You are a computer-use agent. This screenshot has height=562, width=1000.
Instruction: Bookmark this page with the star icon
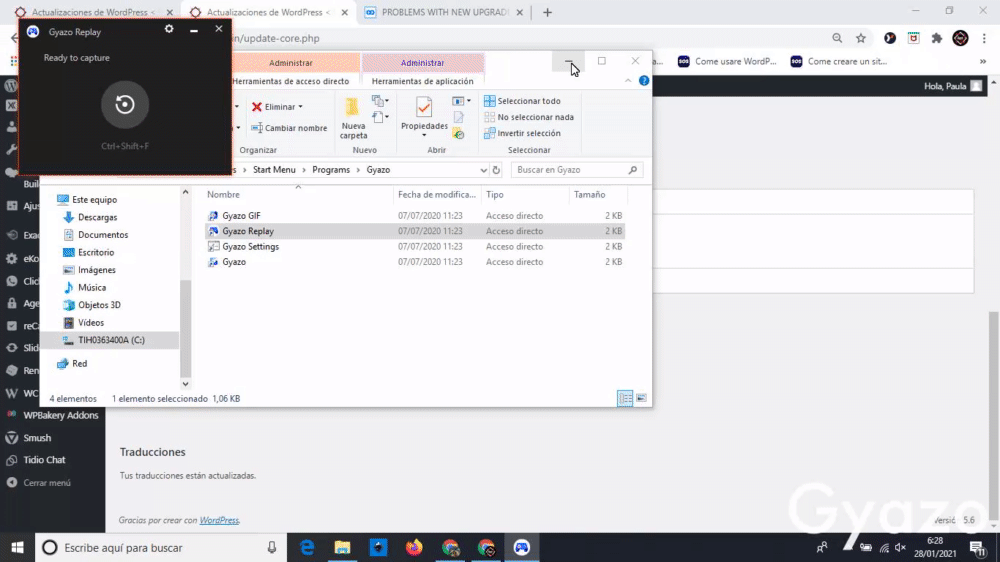click(x=861, y=38)
